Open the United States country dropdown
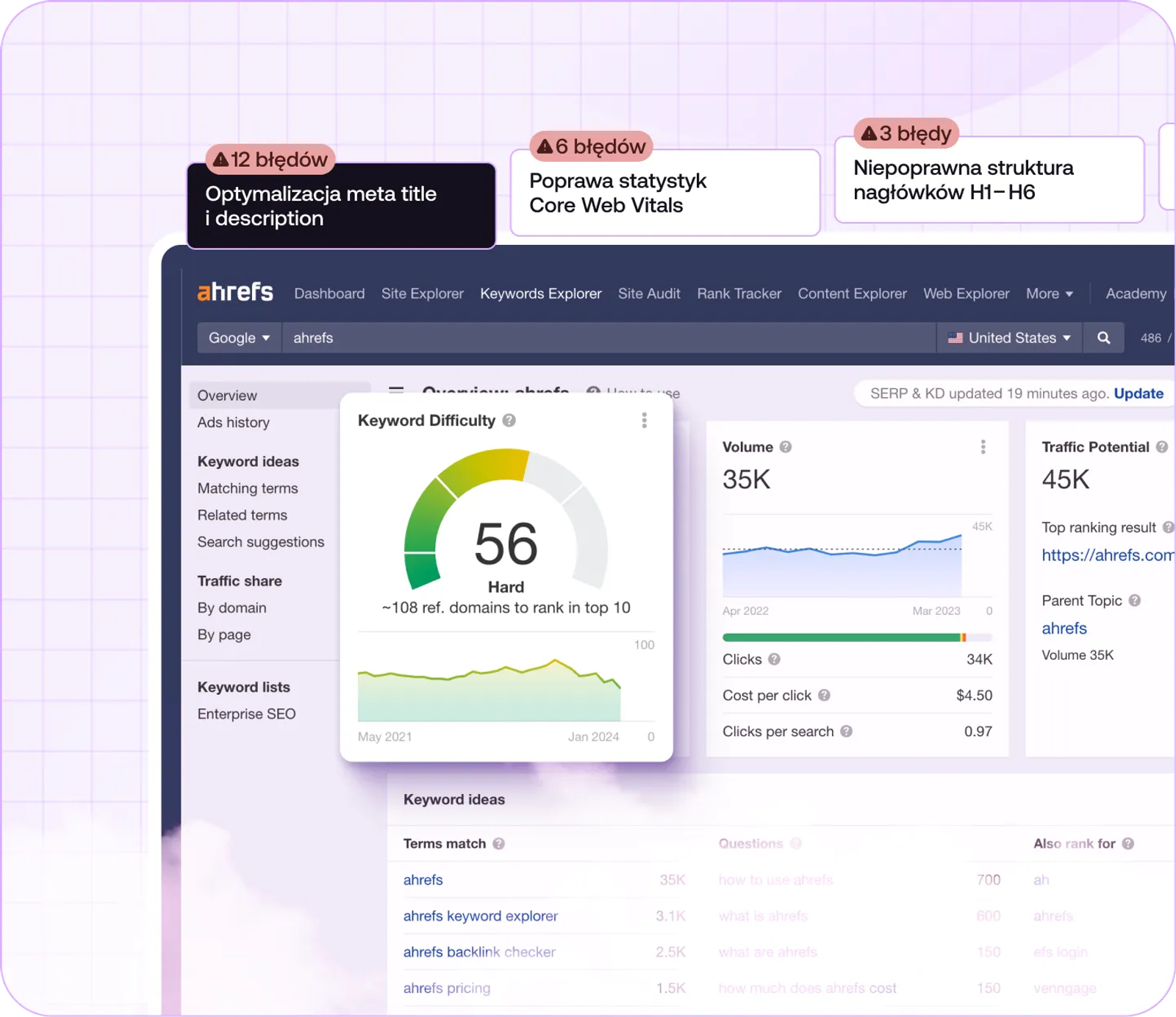The height and width of the screenshot is (1017, 1176). 1009,338
